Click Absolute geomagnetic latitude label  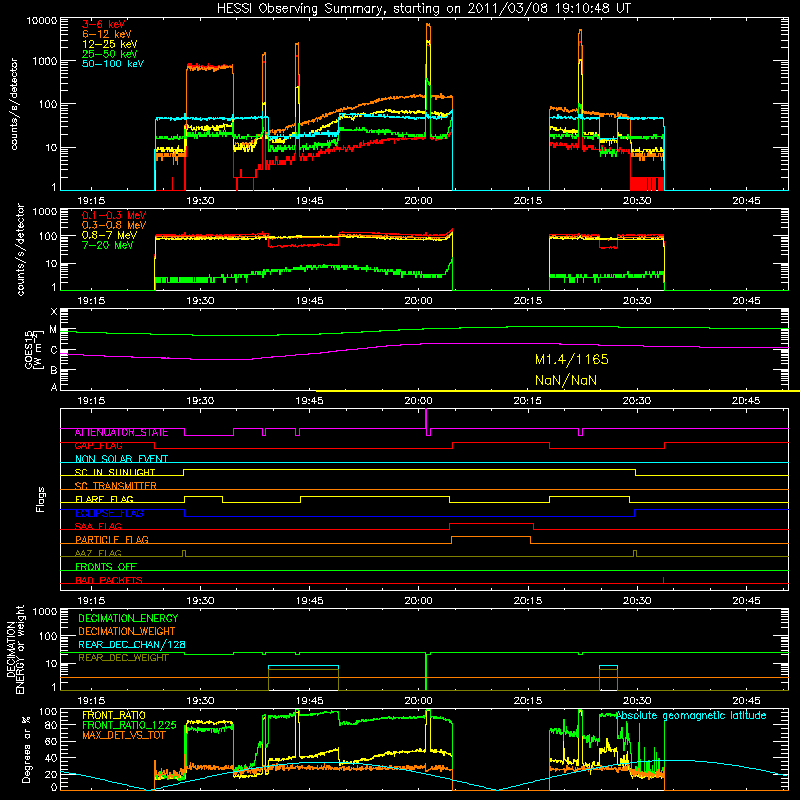pos(691,715)
